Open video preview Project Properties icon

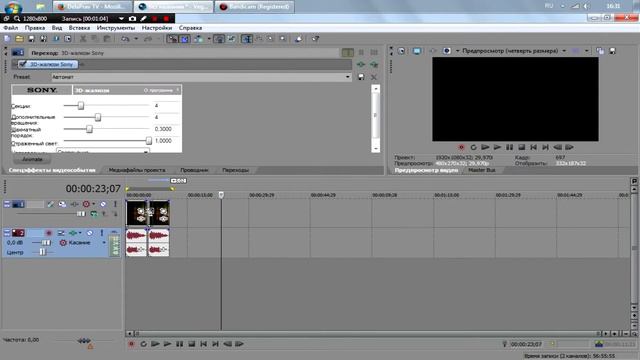coord(402,51)
